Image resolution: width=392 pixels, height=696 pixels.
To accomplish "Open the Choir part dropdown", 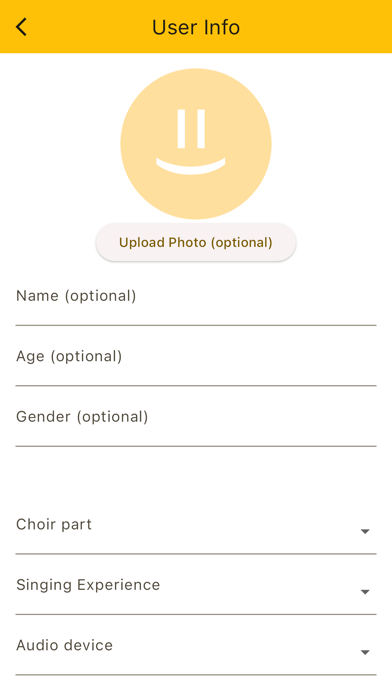I will pyautogui.click(x=196, y=527).
